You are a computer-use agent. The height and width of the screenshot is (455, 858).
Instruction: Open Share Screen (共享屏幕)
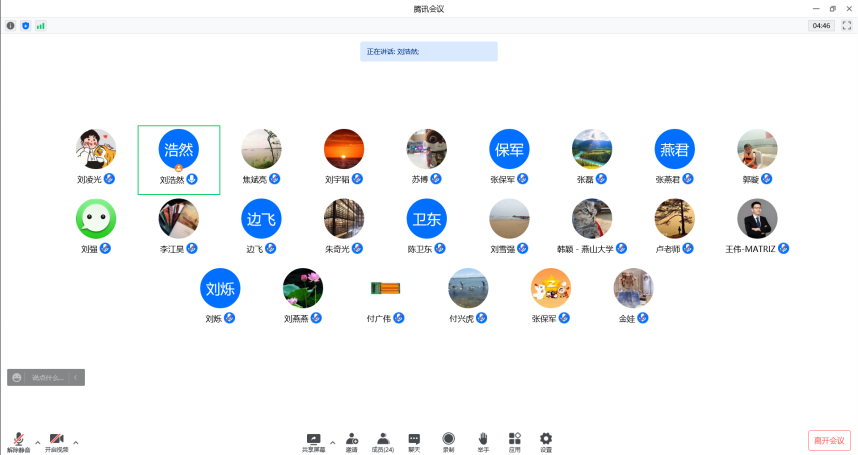[x=313, y=439]
